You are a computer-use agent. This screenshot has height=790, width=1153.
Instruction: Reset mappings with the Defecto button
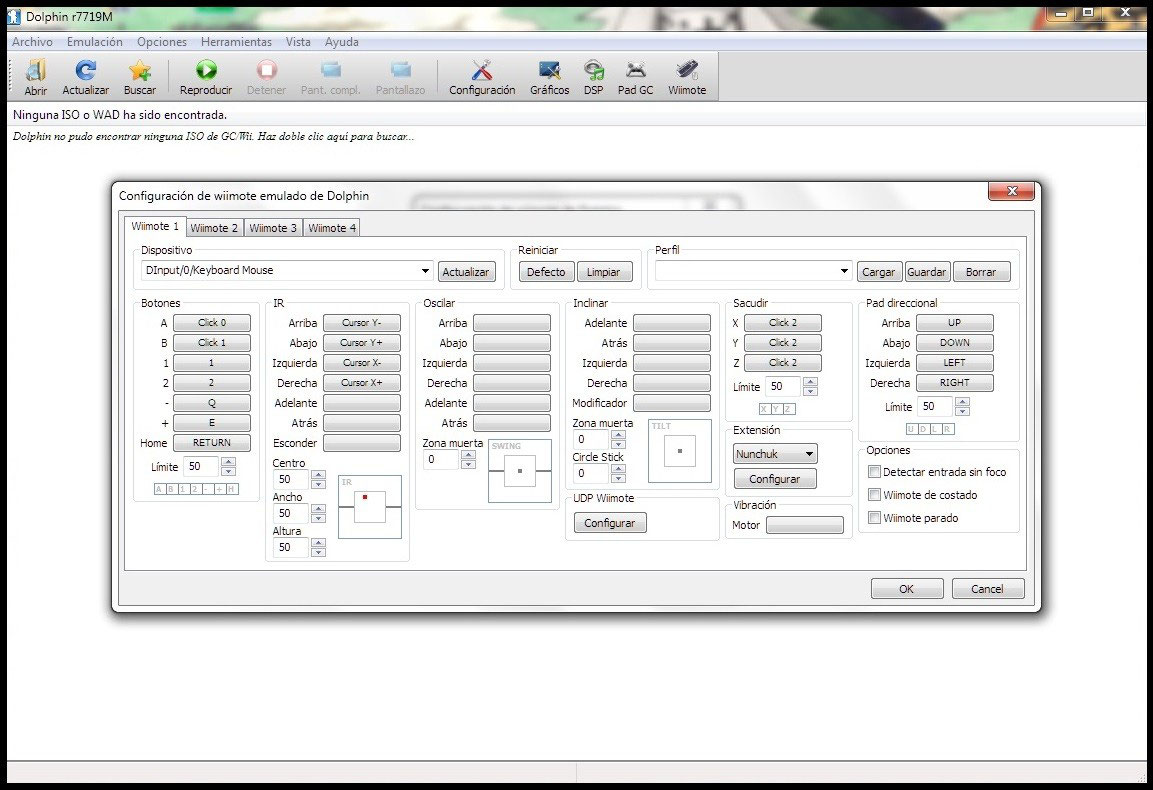click(x=546, y=272)
